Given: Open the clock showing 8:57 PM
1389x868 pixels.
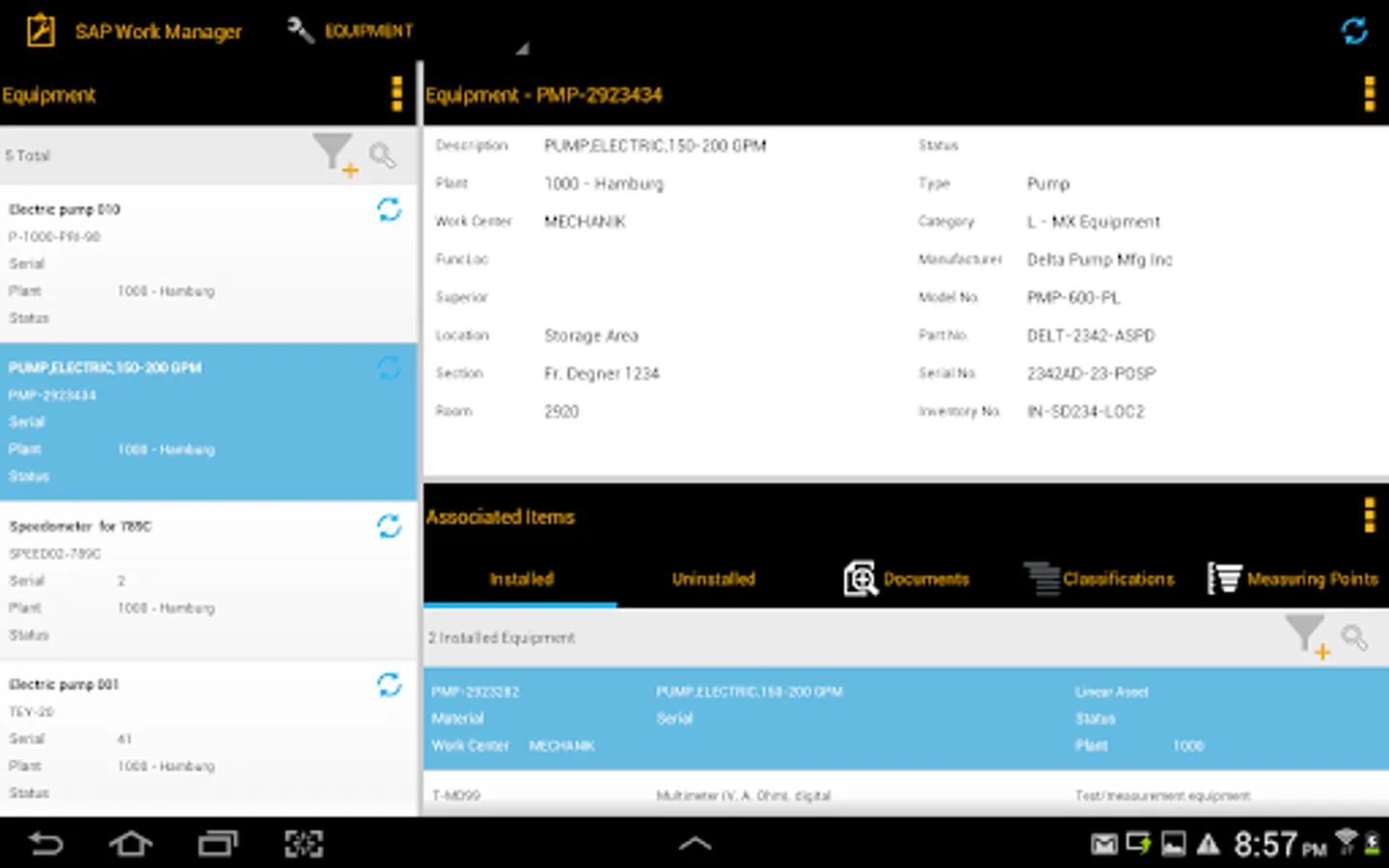Looking at the screenshot, I should (1280, 845).
